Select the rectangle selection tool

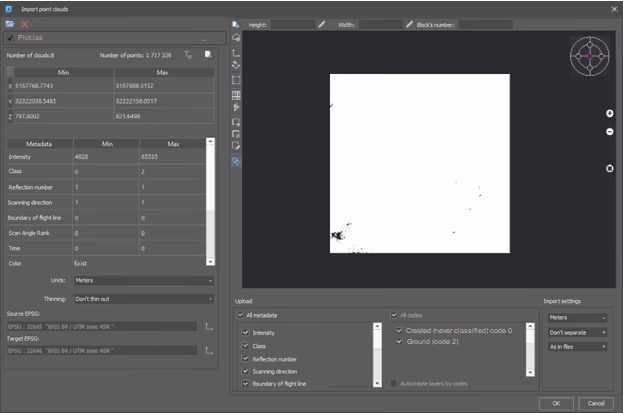236,80
